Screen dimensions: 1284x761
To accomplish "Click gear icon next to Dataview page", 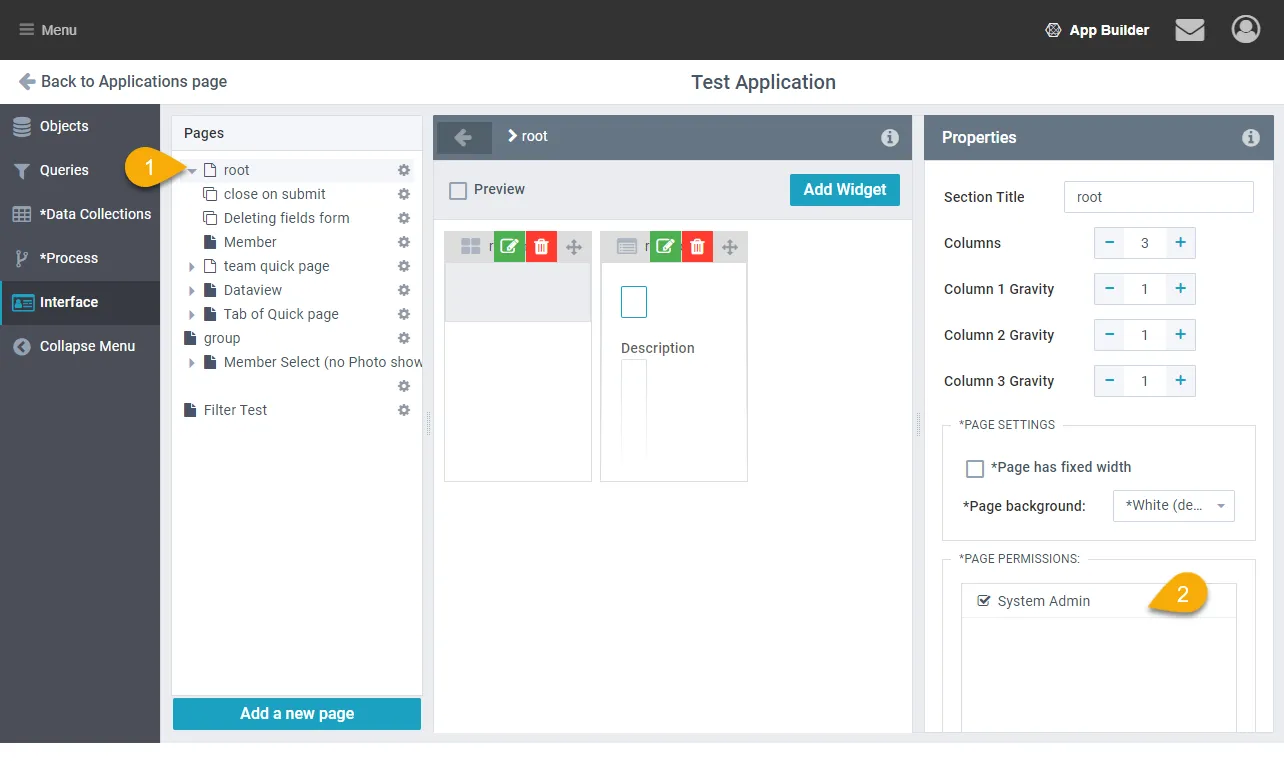I will click(404, 290).
